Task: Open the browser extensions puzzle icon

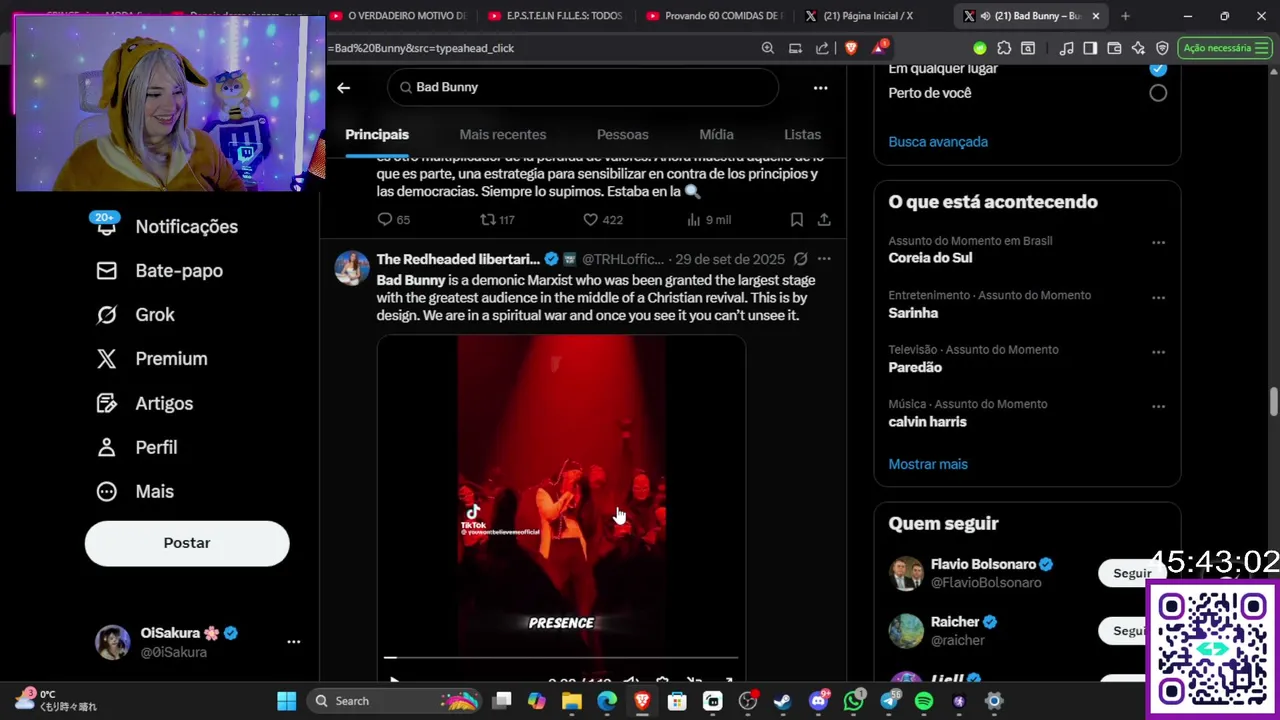Action: click(1004, 48)
